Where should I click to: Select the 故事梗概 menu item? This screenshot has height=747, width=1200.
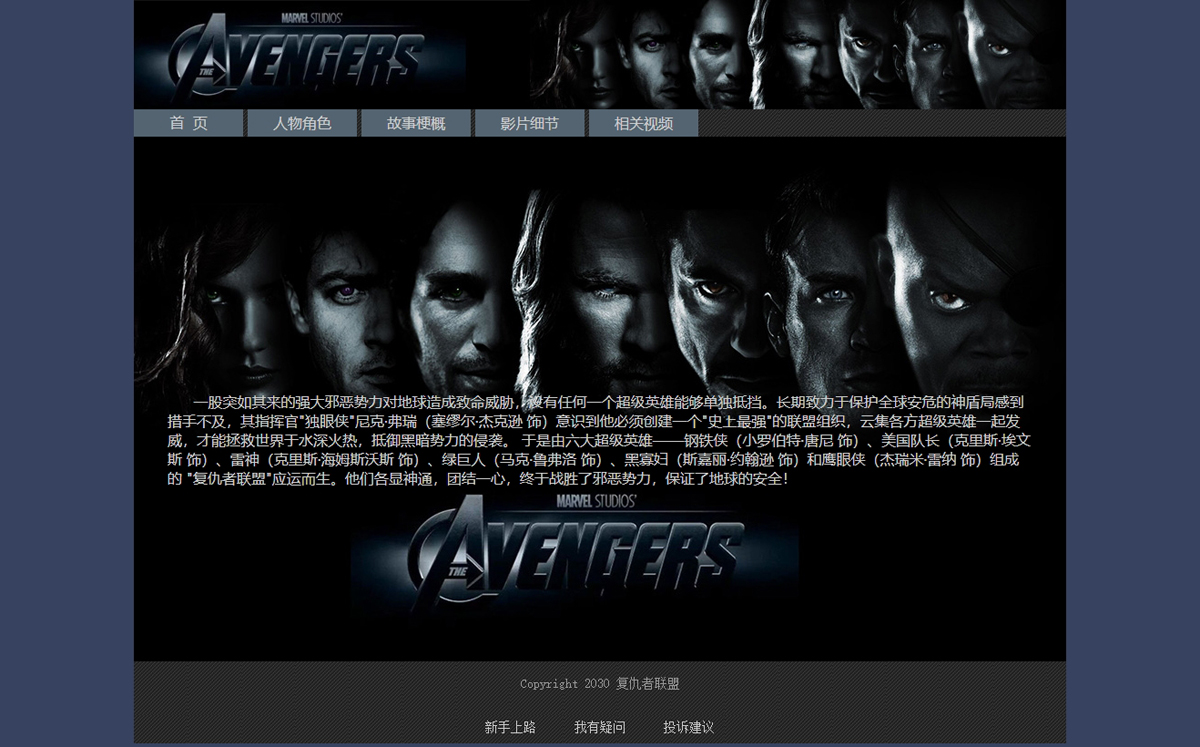click(416, 123)
